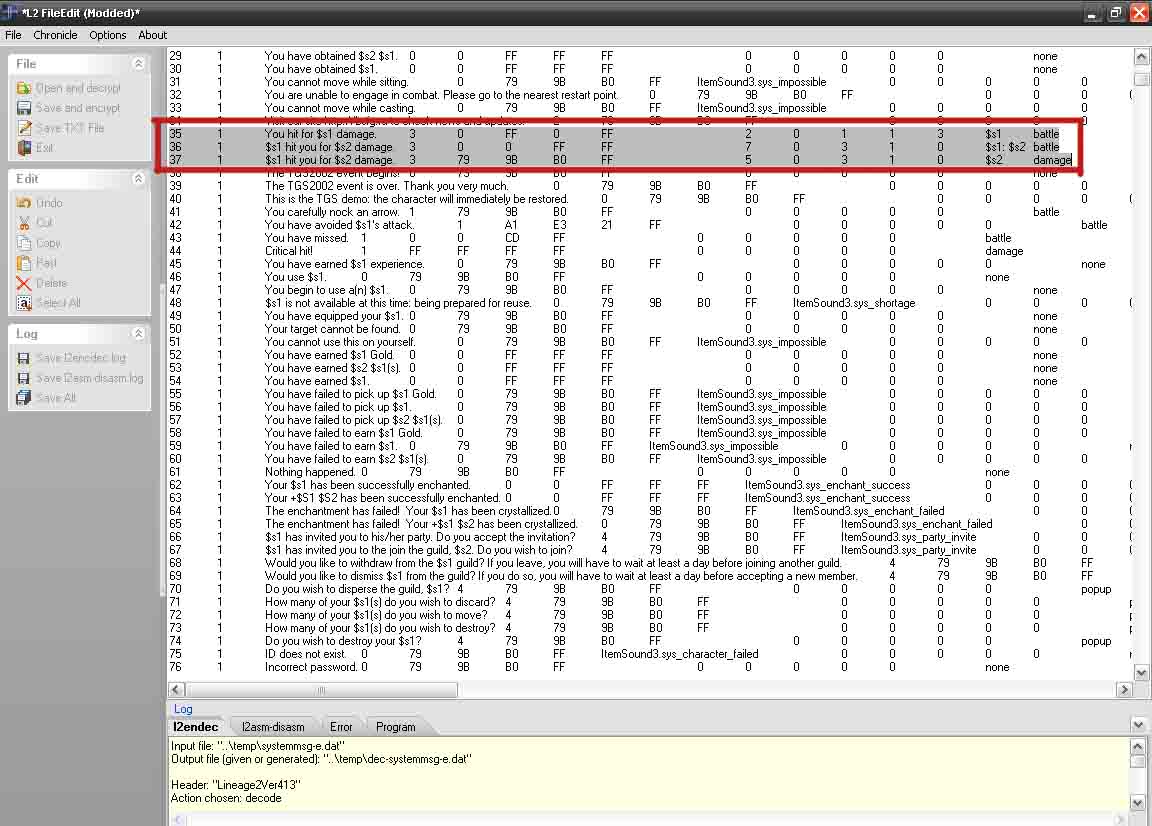This screenshot has height=826, width=1152.
Task: Collapse the Log panel section
Action: click(x=138, y=334)
